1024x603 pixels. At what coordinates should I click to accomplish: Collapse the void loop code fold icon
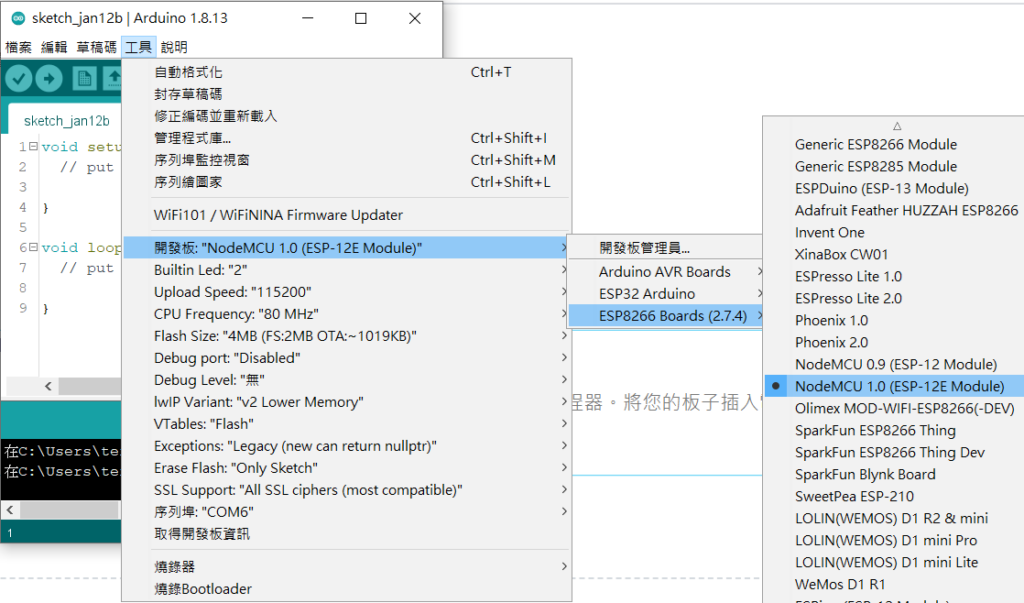(x=34, y=247)
